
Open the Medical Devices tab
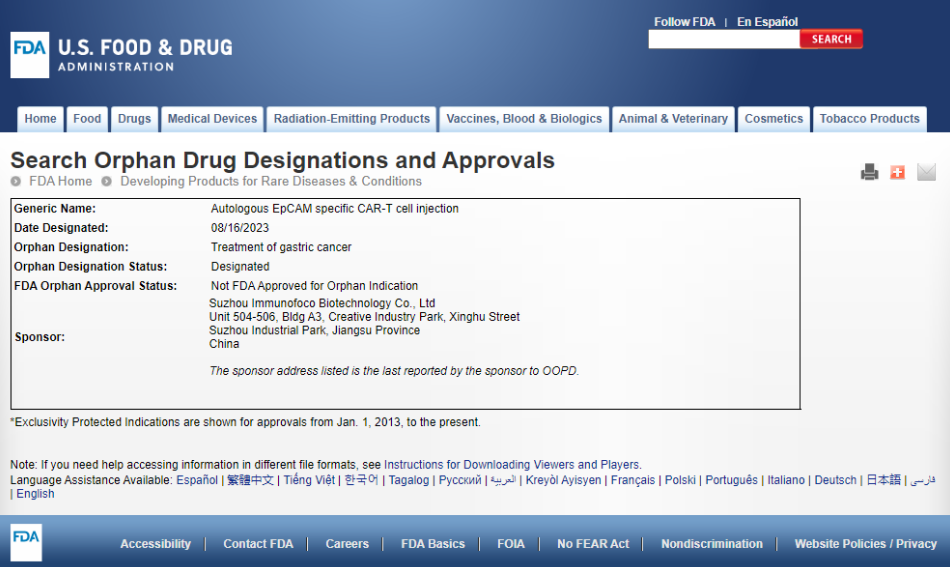point(213,119)
